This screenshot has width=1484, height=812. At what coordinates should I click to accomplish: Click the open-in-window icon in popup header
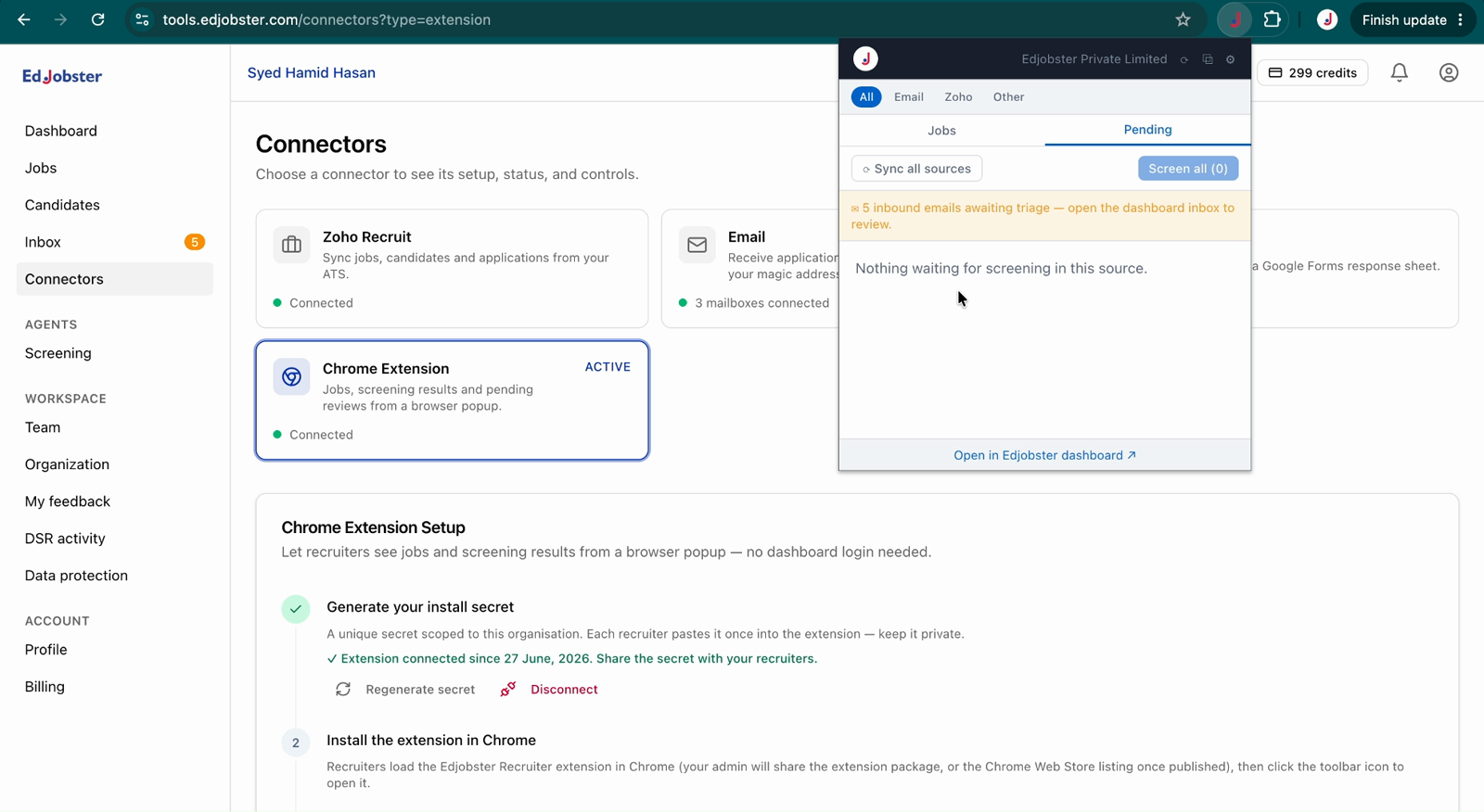tap(1208, 59)
